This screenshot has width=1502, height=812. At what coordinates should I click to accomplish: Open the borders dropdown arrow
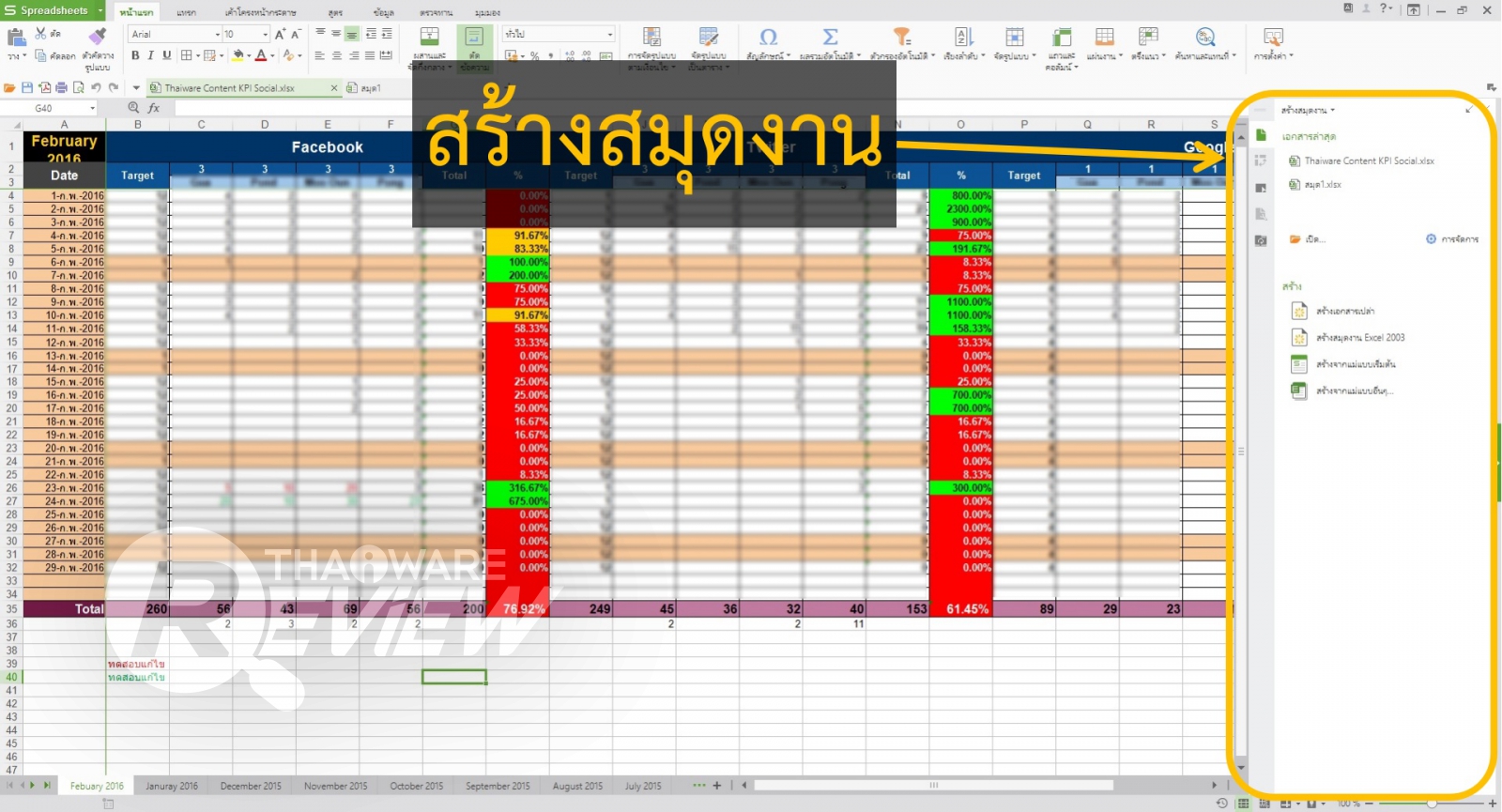point(197,55)
